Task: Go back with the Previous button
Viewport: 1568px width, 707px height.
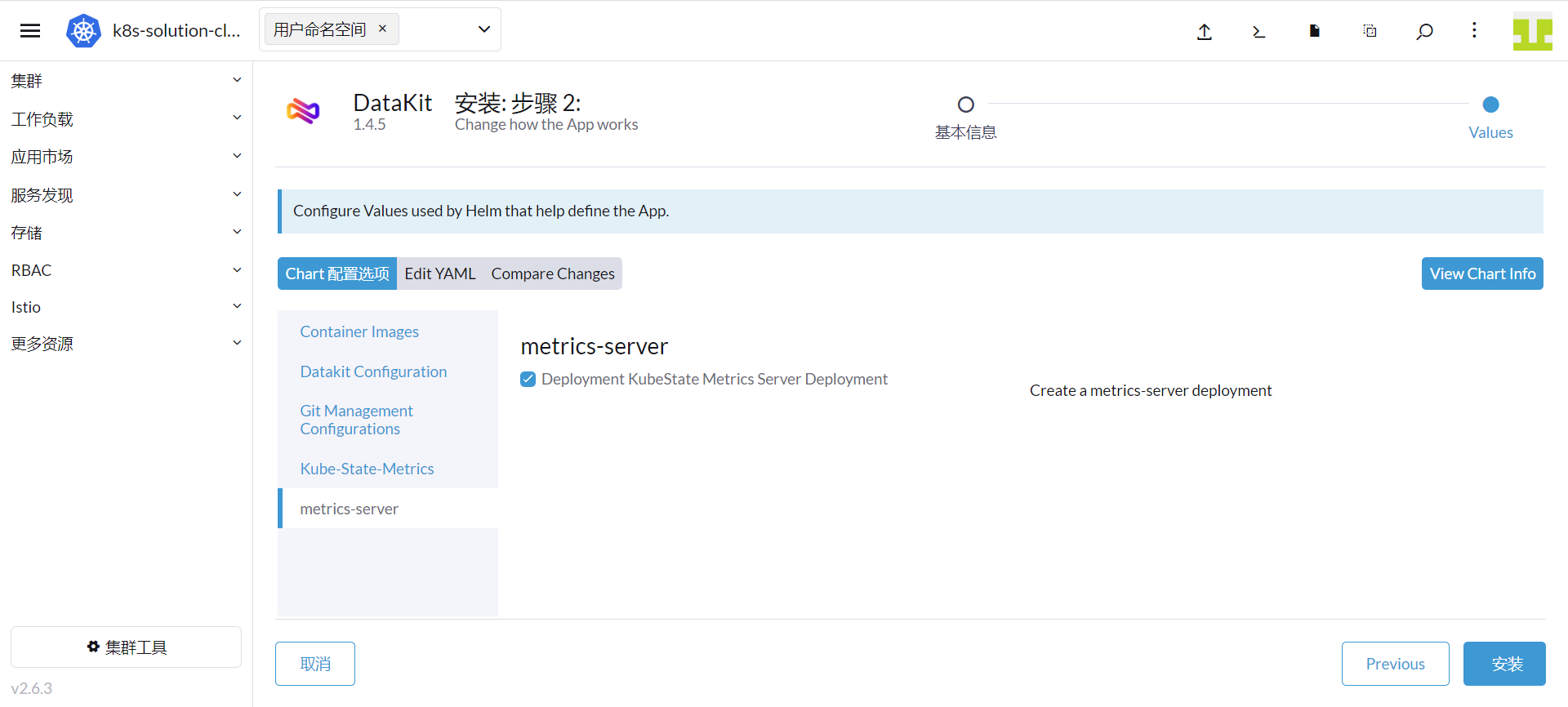Action: 1396,664
